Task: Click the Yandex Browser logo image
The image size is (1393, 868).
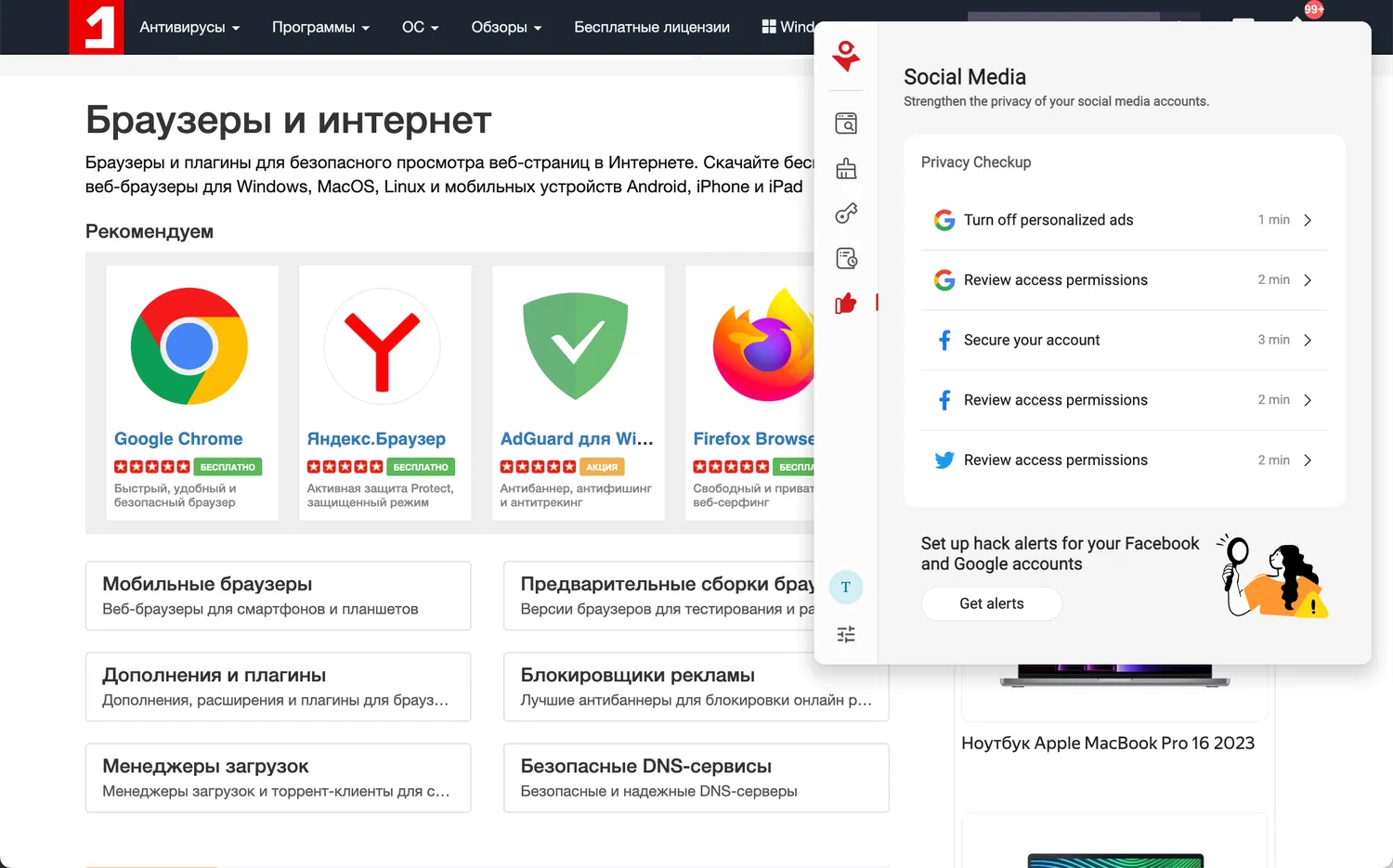Action: point(383,346)
